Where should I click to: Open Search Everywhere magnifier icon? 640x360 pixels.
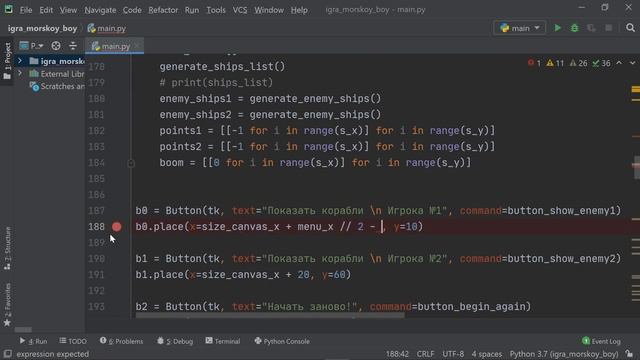pyautogui.click(x=630, y=28)
